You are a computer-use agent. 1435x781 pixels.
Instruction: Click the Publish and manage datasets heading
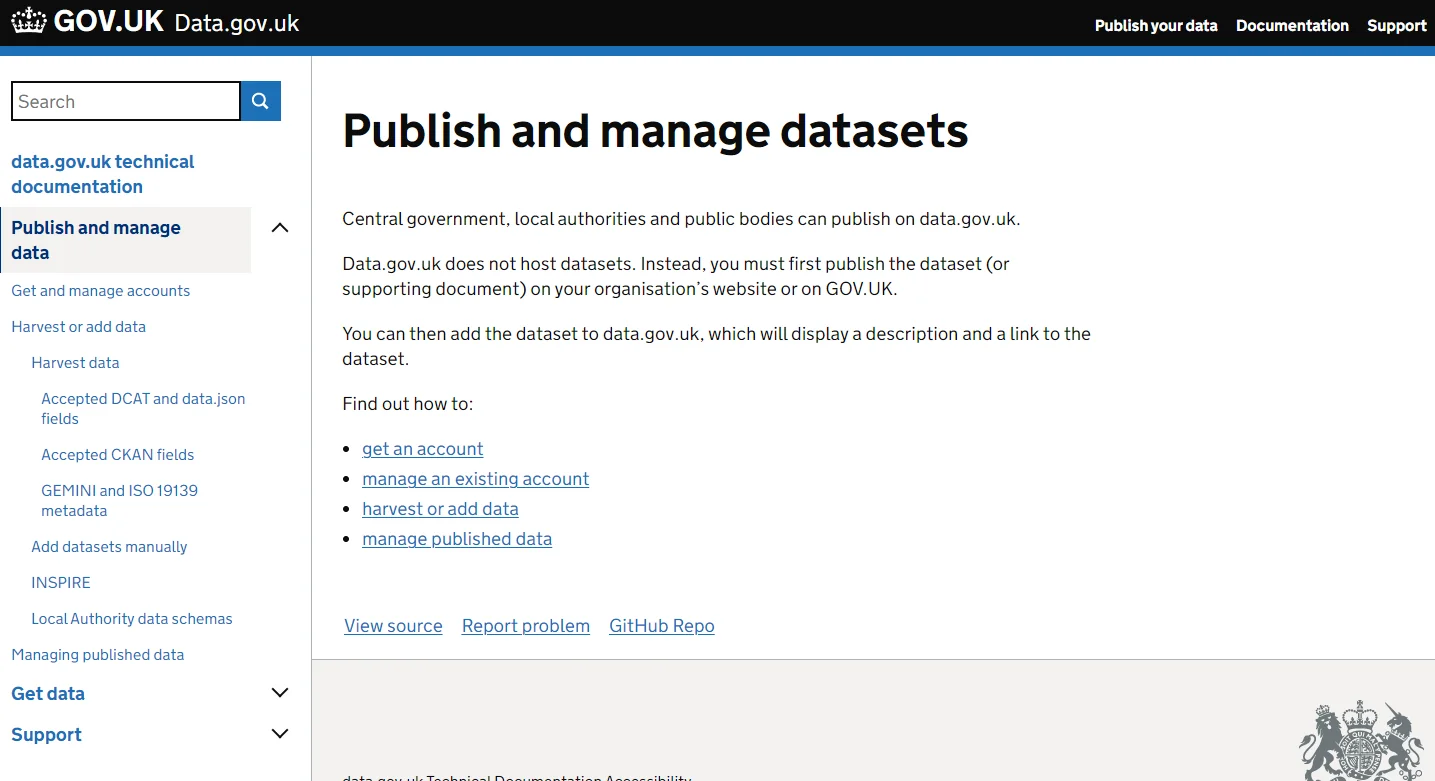tap(655, 132)
